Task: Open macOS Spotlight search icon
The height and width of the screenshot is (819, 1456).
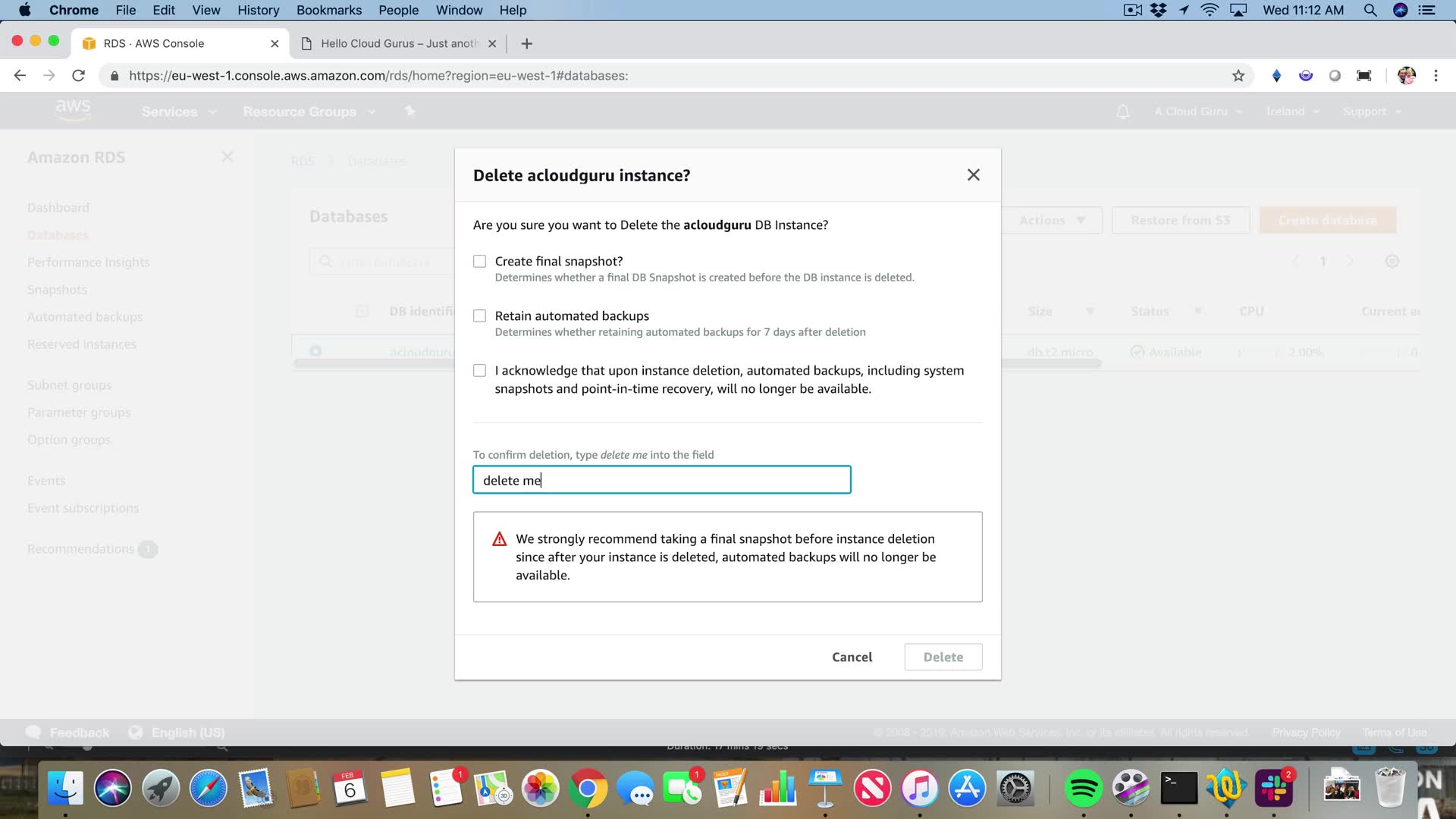Action: (x=1370, y=10)
